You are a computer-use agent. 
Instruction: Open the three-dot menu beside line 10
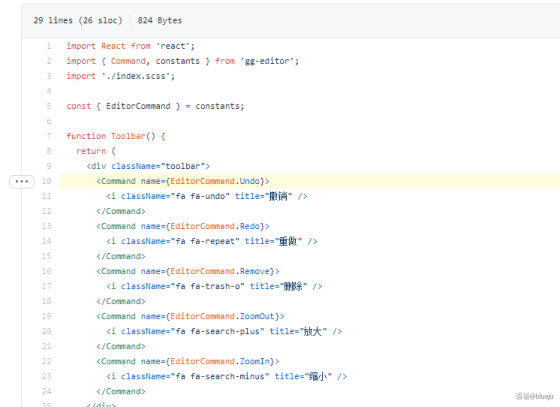pyautogui.click(x=22, y=182)
